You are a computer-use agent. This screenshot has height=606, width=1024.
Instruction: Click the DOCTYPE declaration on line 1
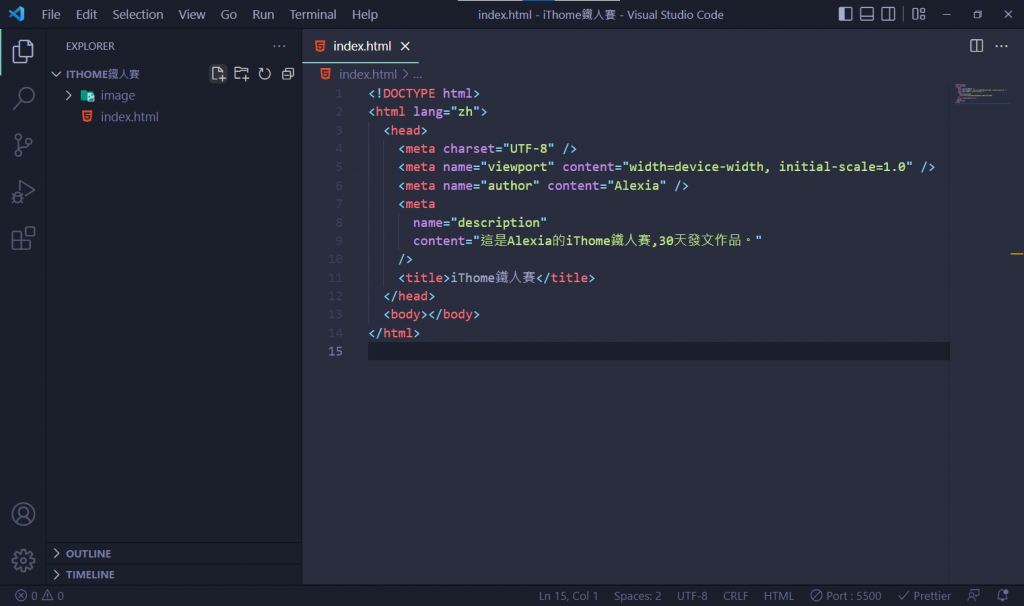click(424, 93)
